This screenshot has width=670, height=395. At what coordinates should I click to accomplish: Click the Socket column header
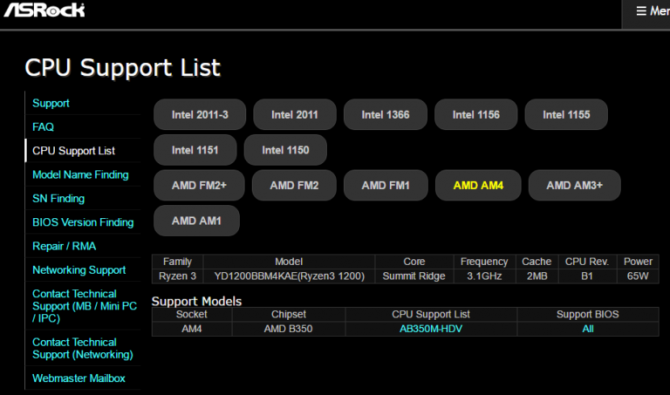click(x=192, y=314)
